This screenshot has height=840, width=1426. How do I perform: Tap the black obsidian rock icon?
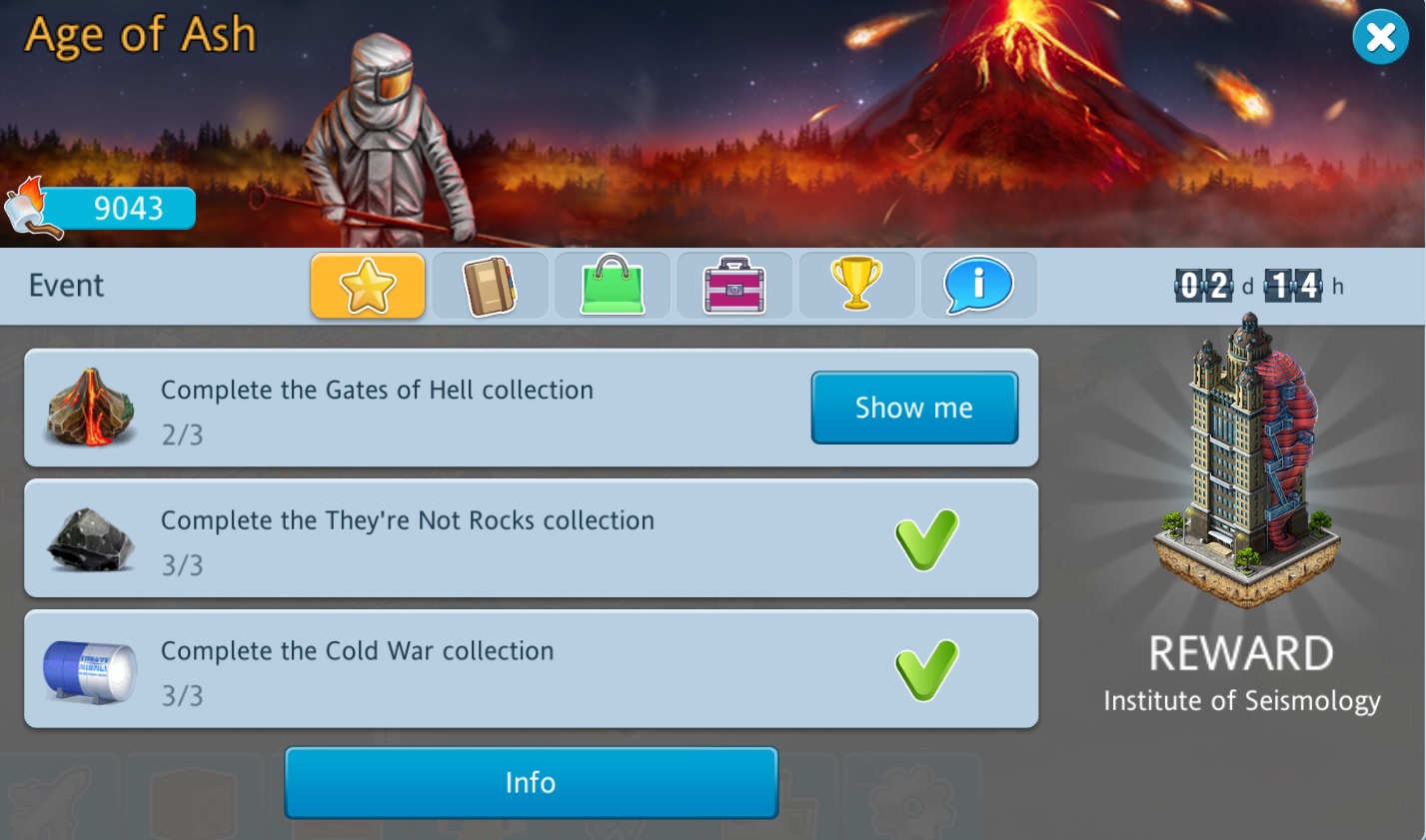point(91,539)
